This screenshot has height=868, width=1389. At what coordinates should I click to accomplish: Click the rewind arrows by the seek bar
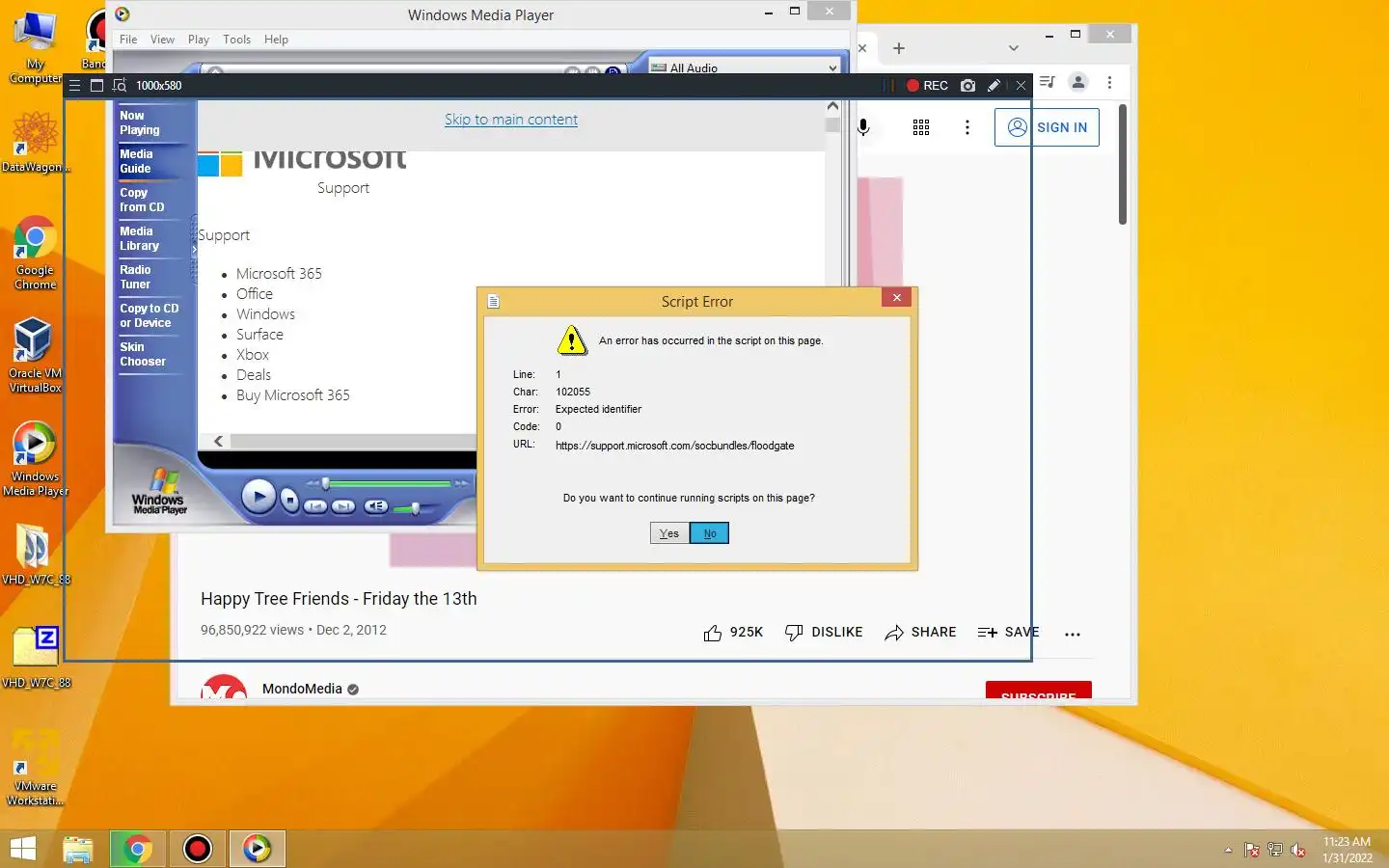pos(312,483)
